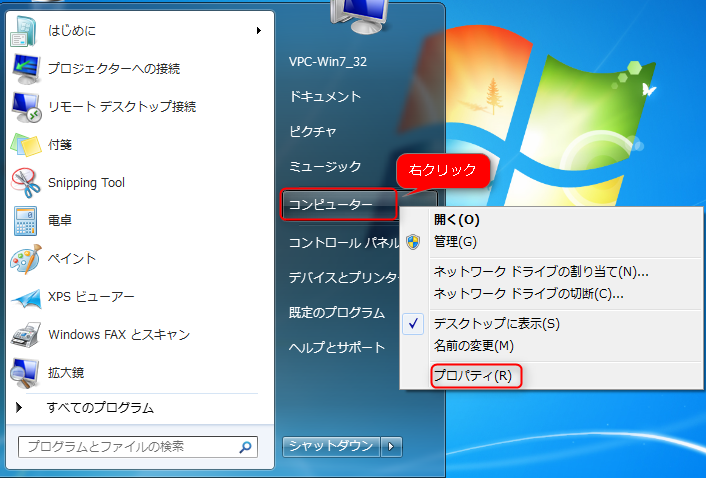
Task: Click プロパティ(R) in the context menu
Action: 473,375
